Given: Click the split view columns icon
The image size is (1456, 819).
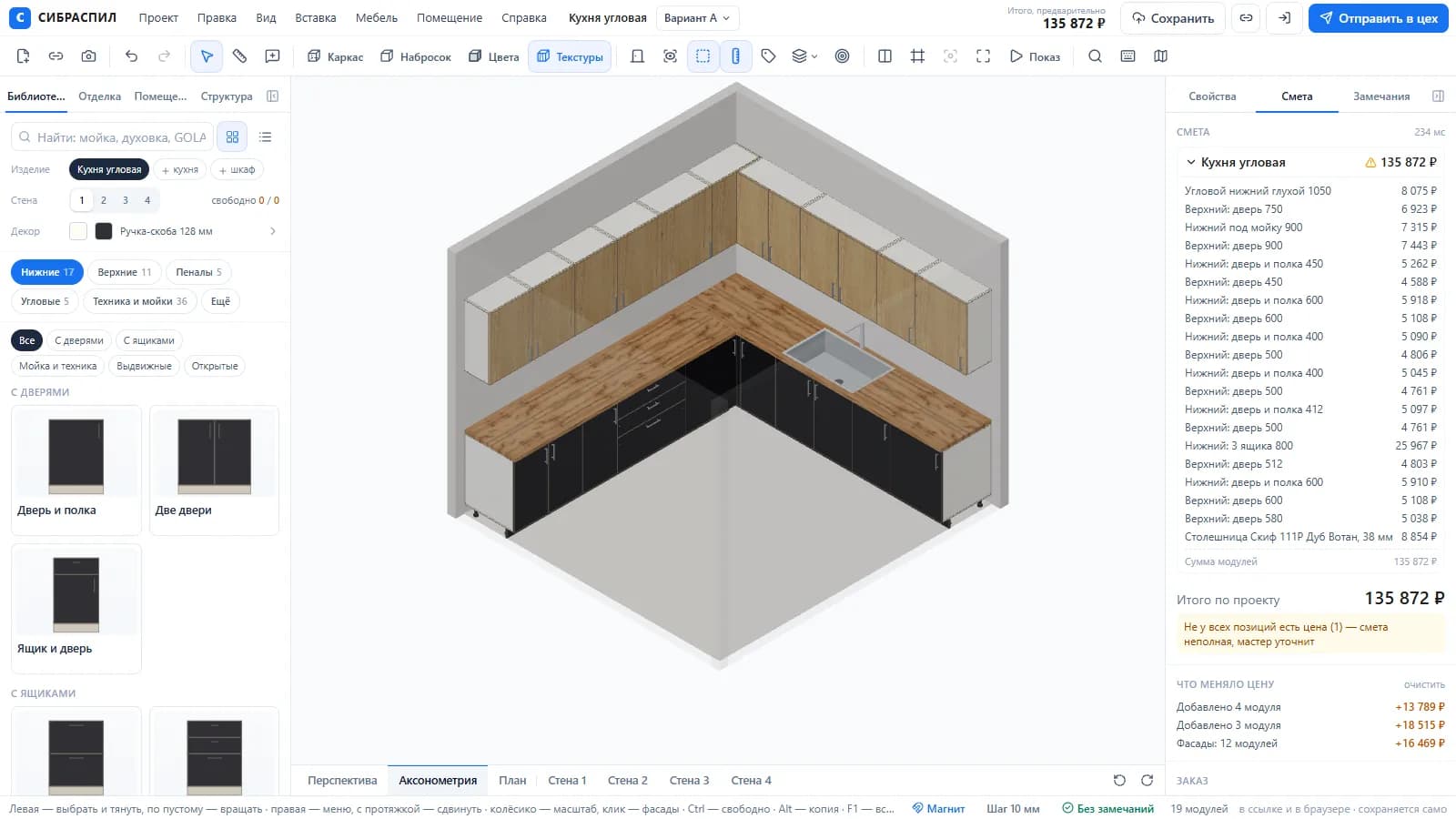Looking at the screenshot, I should (885, 56).
